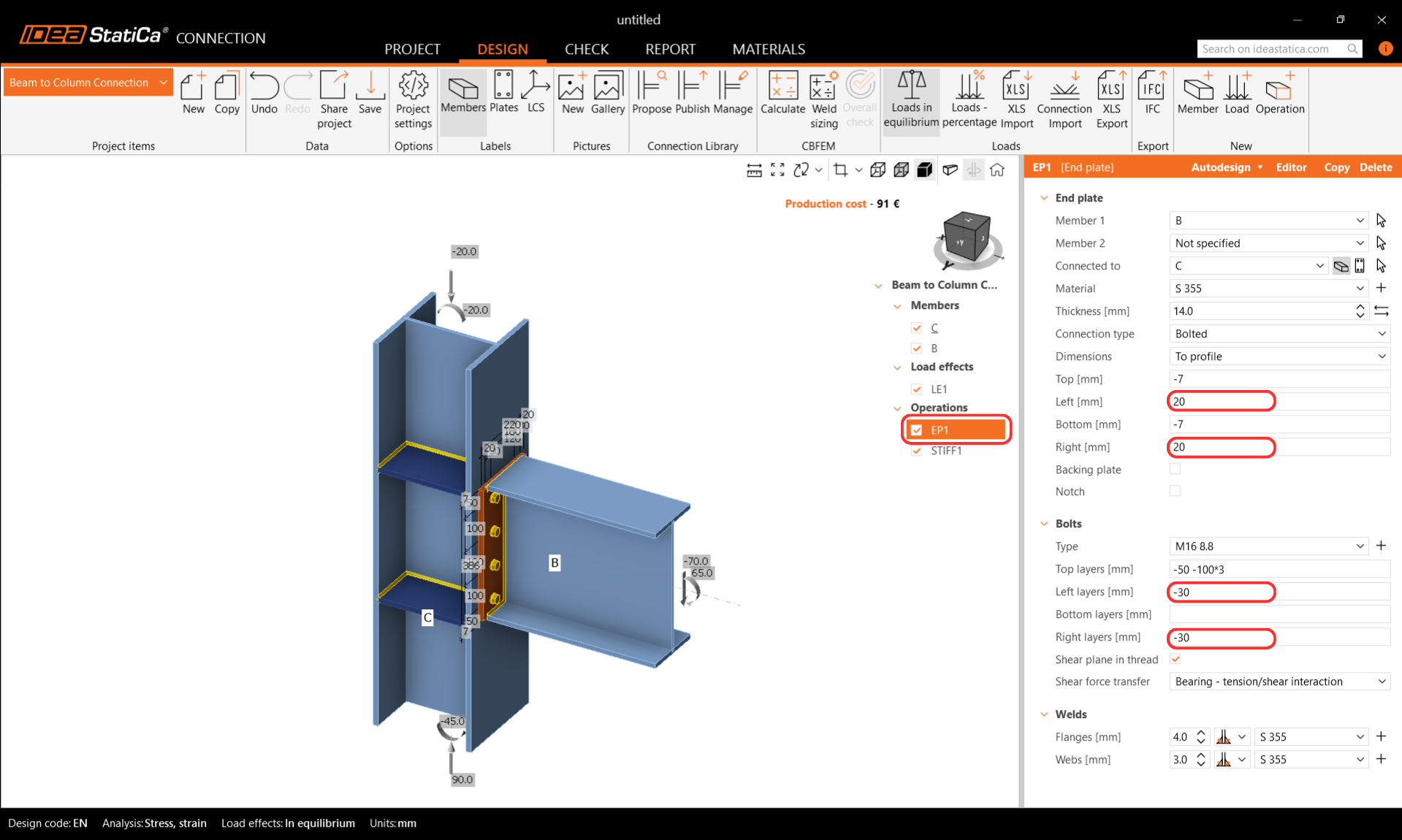
Task: Collapse the Bolts section
Action: (x=1044, y=524)
